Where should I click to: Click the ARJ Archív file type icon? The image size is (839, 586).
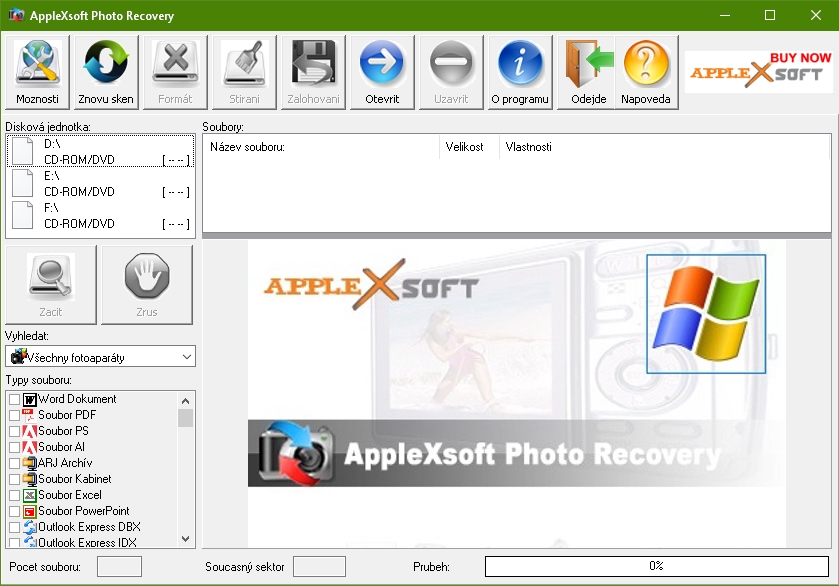tap(29, 463)
